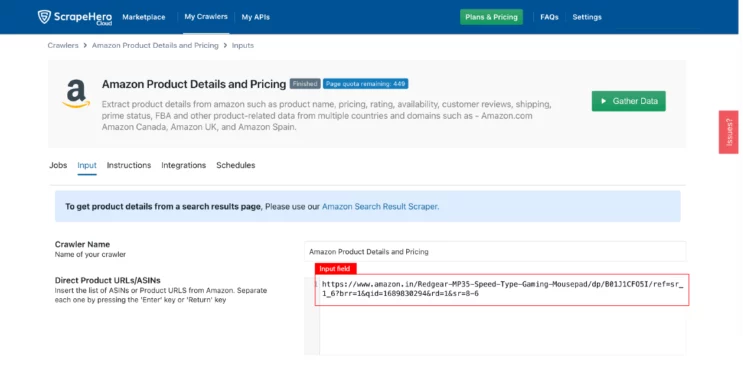This screenshot has height=365, width=744.
Task: Click the Crawler Name label
Action: click(82, 244)
